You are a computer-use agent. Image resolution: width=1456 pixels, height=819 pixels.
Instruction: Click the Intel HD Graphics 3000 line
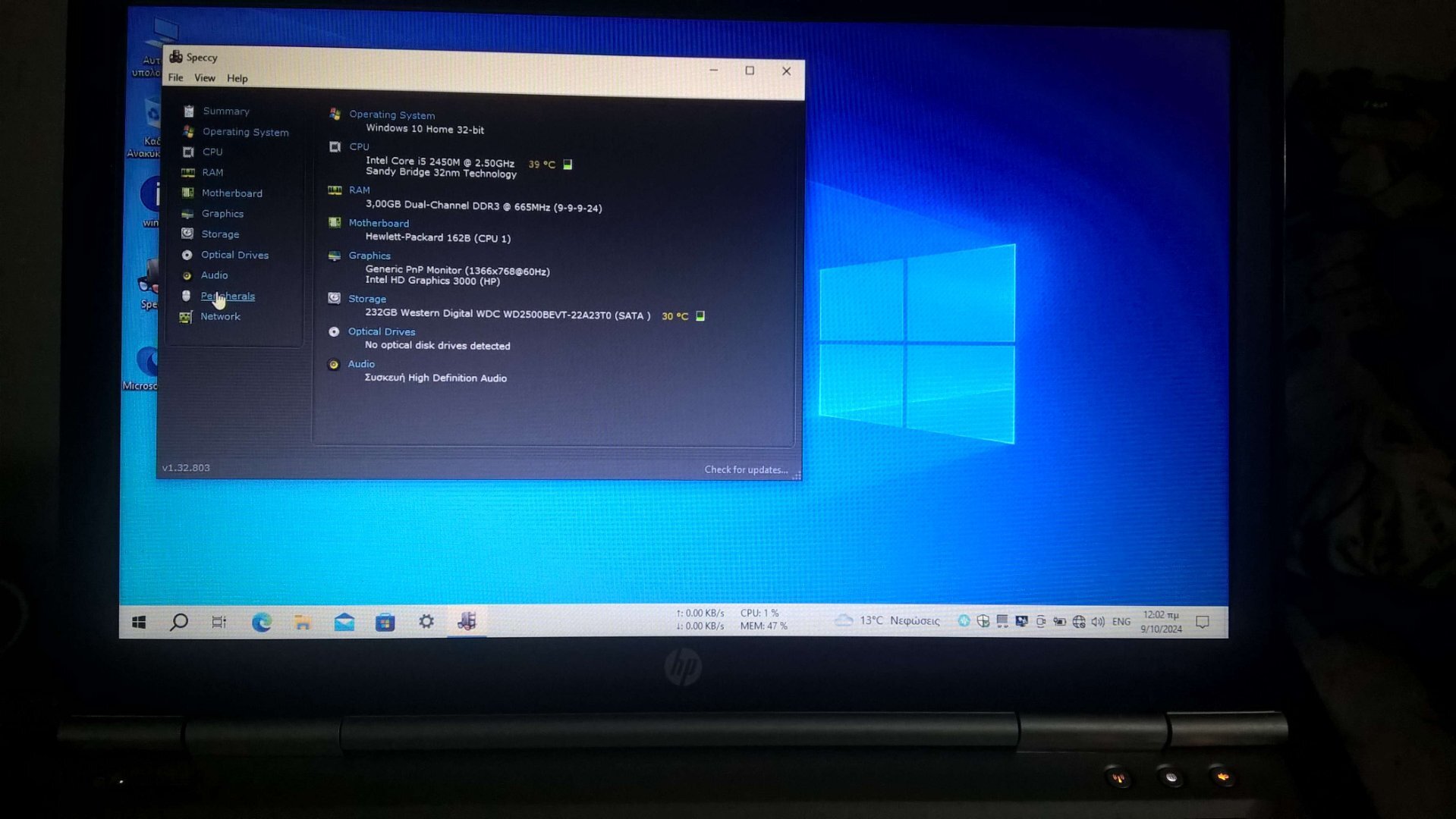point(432,281)
